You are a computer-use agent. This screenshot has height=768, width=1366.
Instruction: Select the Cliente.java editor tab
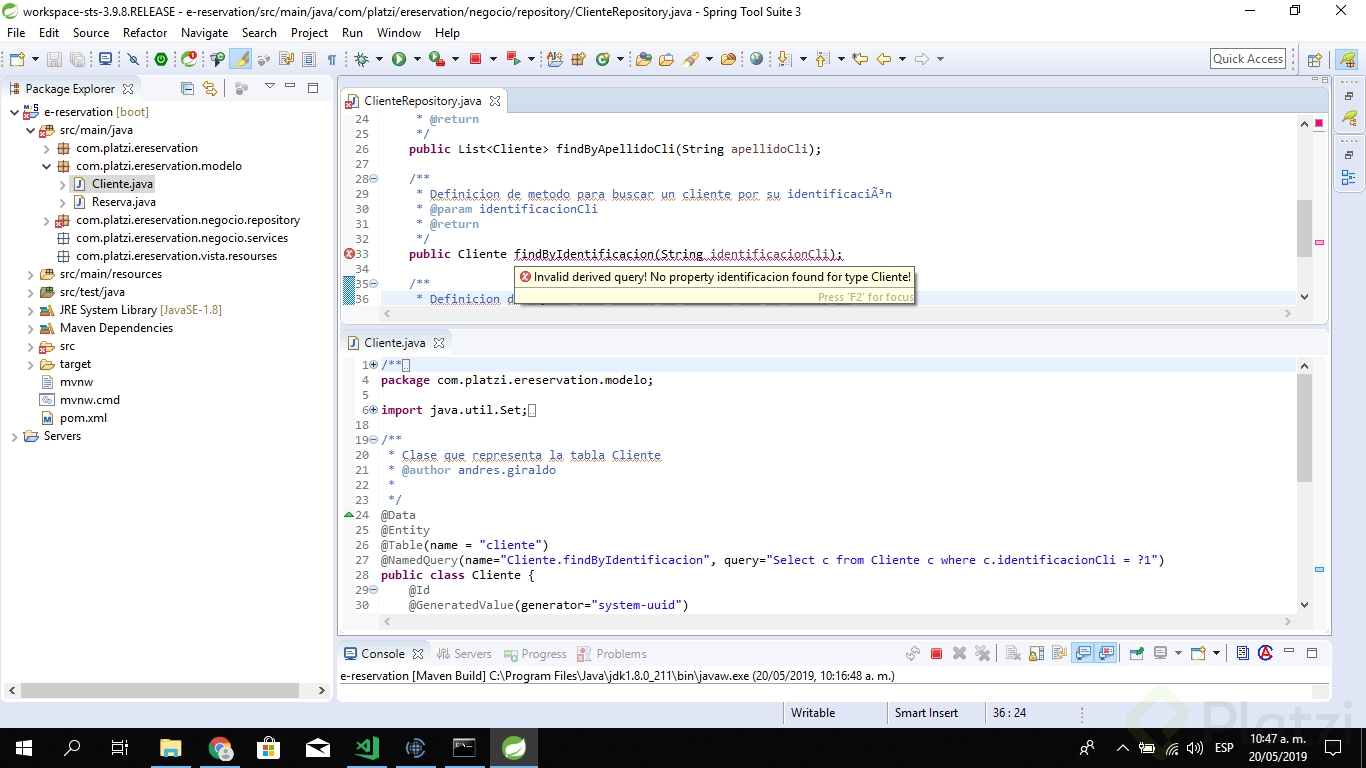coord(394,342)
